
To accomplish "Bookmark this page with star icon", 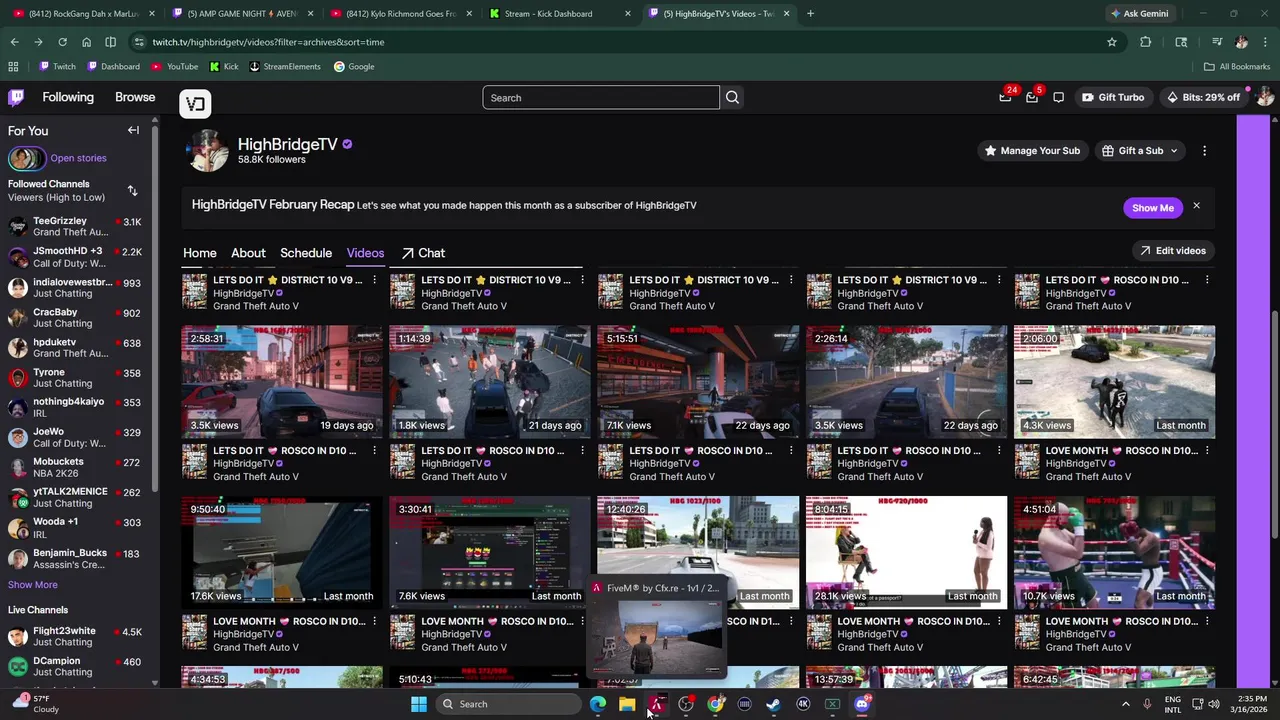I will (1111, 42).
